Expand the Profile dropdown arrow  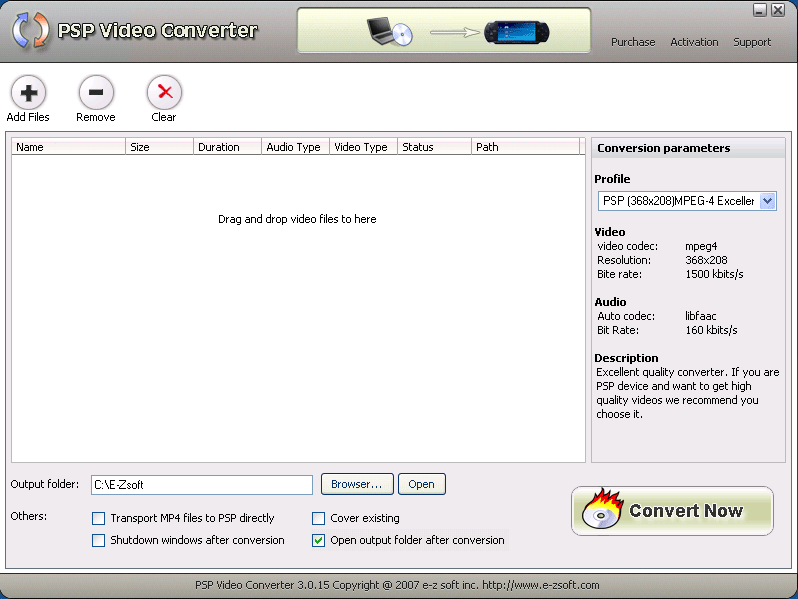(767, 201)
